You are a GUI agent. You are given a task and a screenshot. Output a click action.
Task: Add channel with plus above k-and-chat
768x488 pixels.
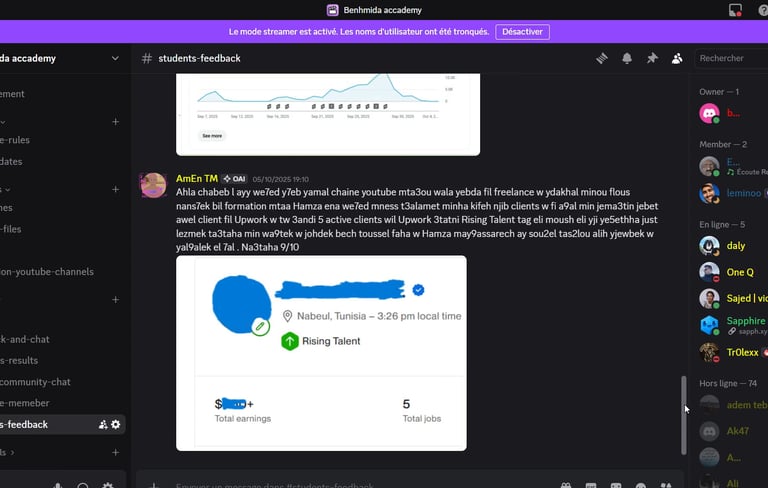coord(116,299)
